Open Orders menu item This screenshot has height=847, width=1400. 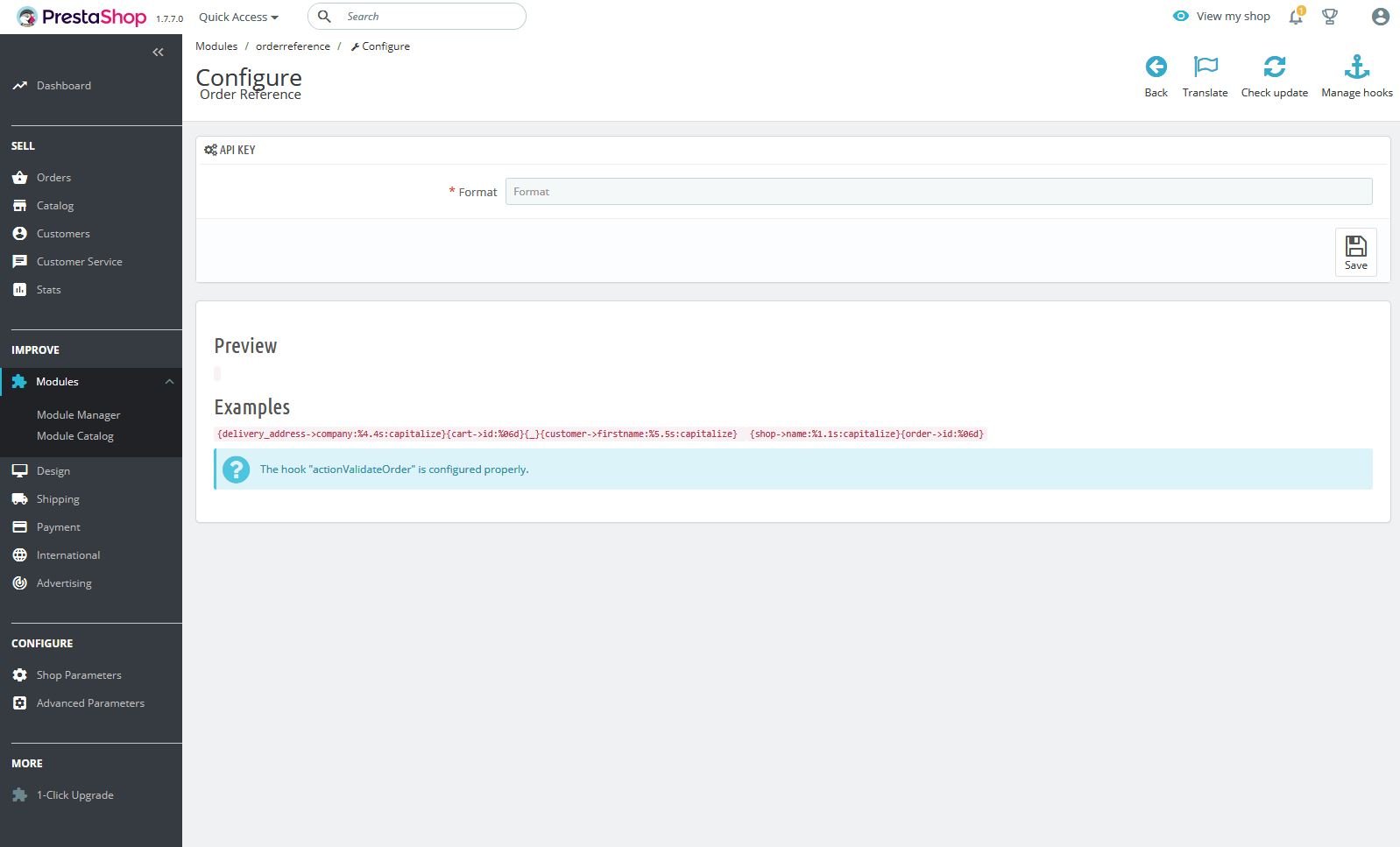[x=53, y=177]
